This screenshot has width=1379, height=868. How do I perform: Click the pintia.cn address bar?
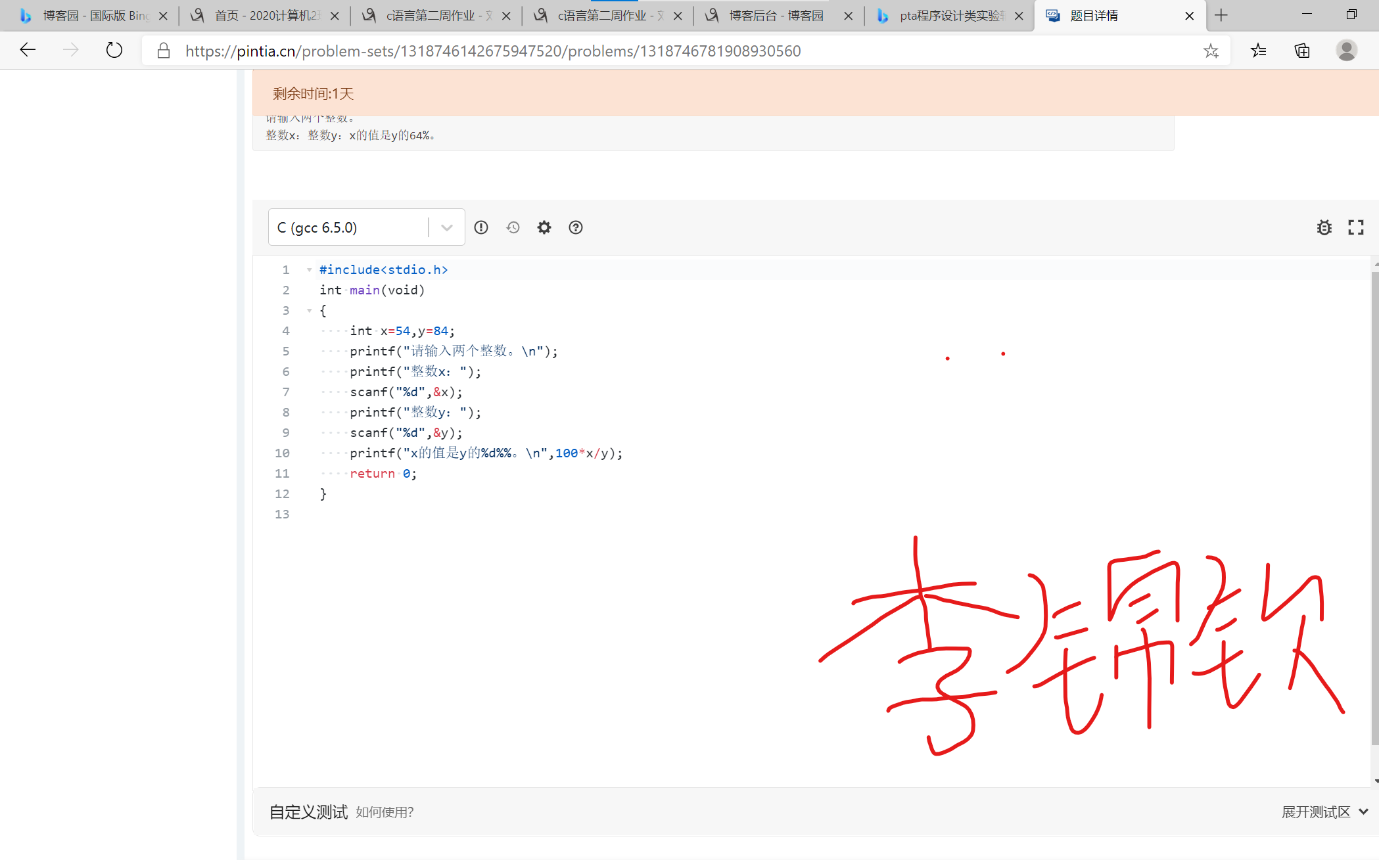493,51
